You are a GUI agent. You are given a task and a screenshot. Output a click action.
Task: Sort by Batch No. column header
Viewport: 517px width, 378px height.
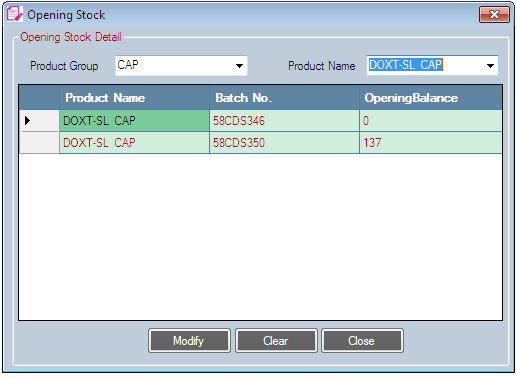pos(284,98)
